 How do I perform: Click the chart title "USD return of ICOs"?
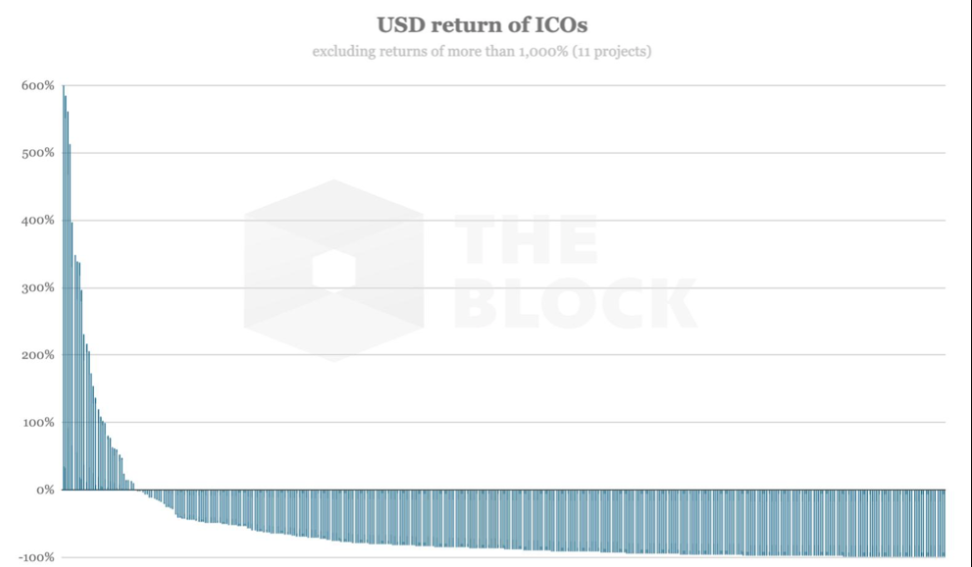point(482,24)
